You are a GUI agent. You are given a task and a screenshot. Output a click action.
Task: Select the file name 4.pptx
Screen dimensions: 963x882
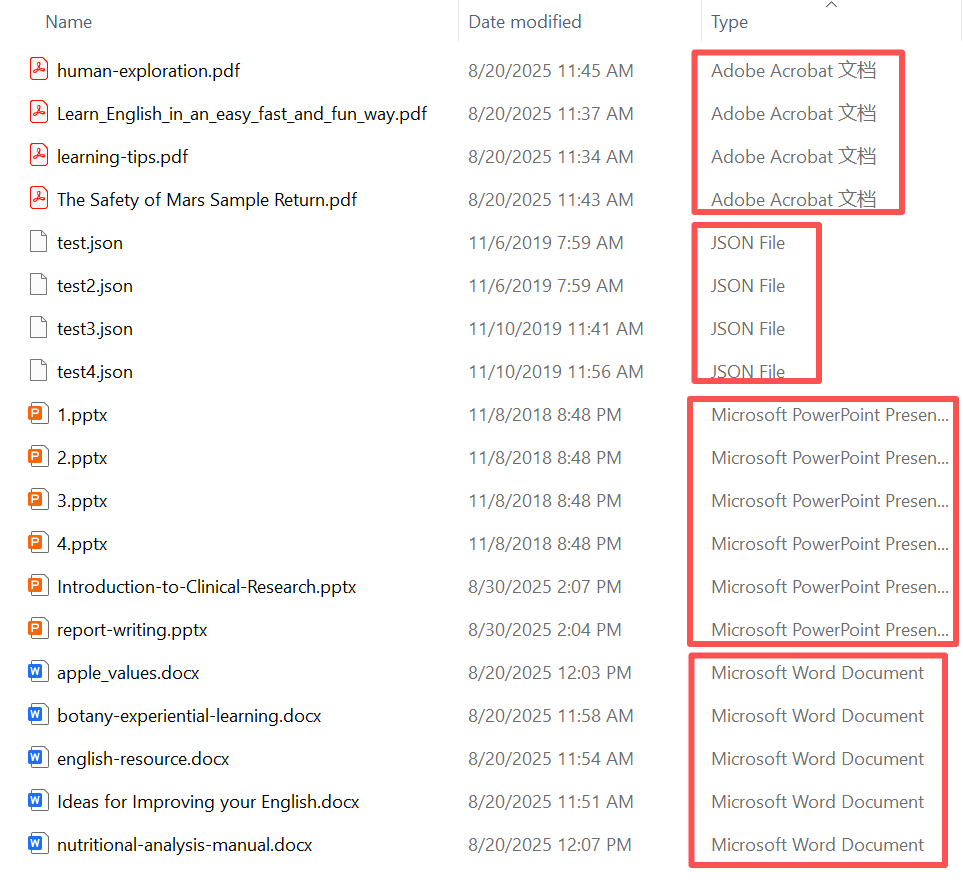click(x=82, y=544)
